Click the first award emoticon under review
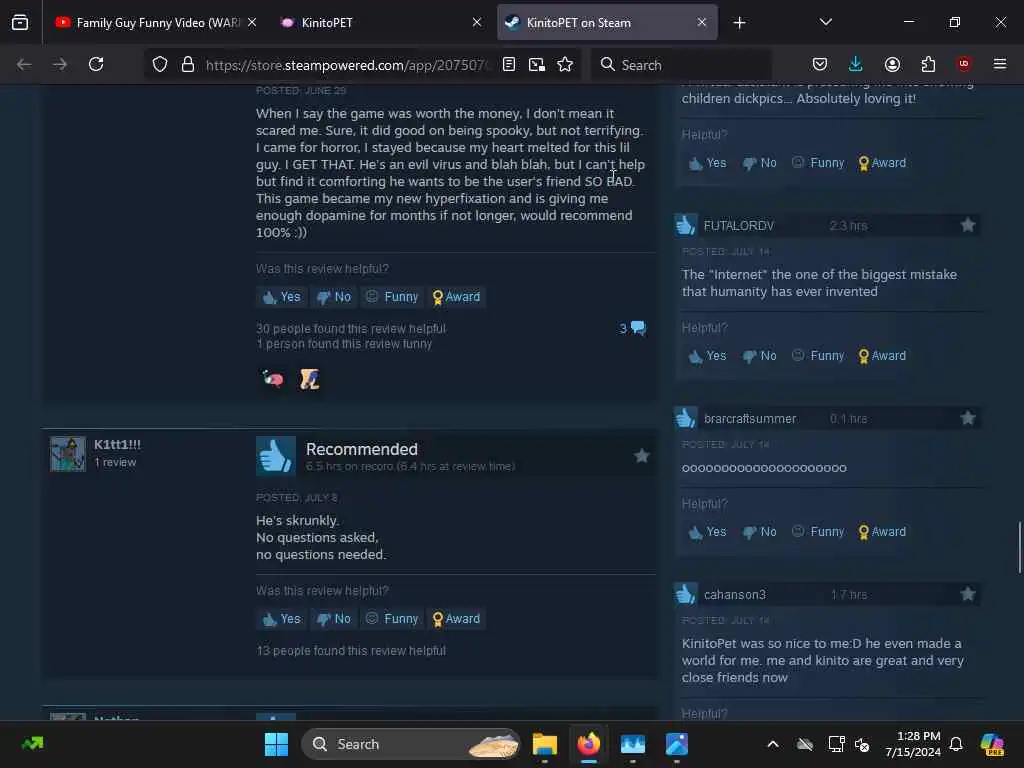The height and width of the screenshot is (768, 1024). tap(273, 379)
